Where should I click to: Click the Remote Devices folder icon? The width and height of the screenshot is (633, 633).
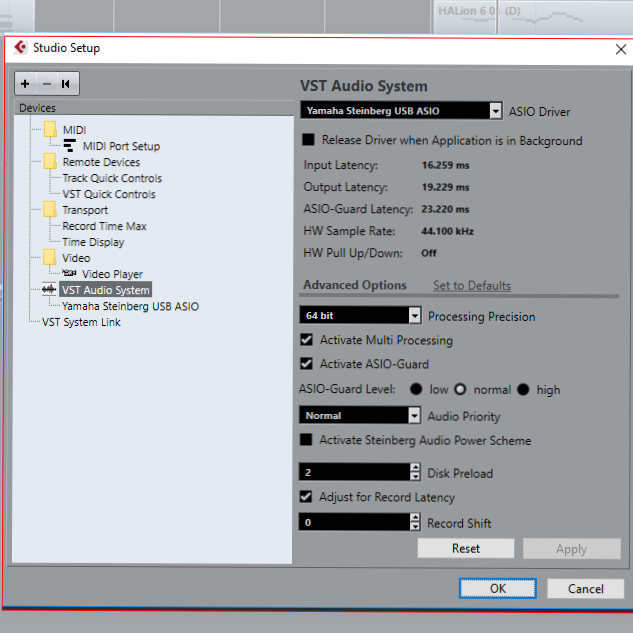(x=50, y=161)
